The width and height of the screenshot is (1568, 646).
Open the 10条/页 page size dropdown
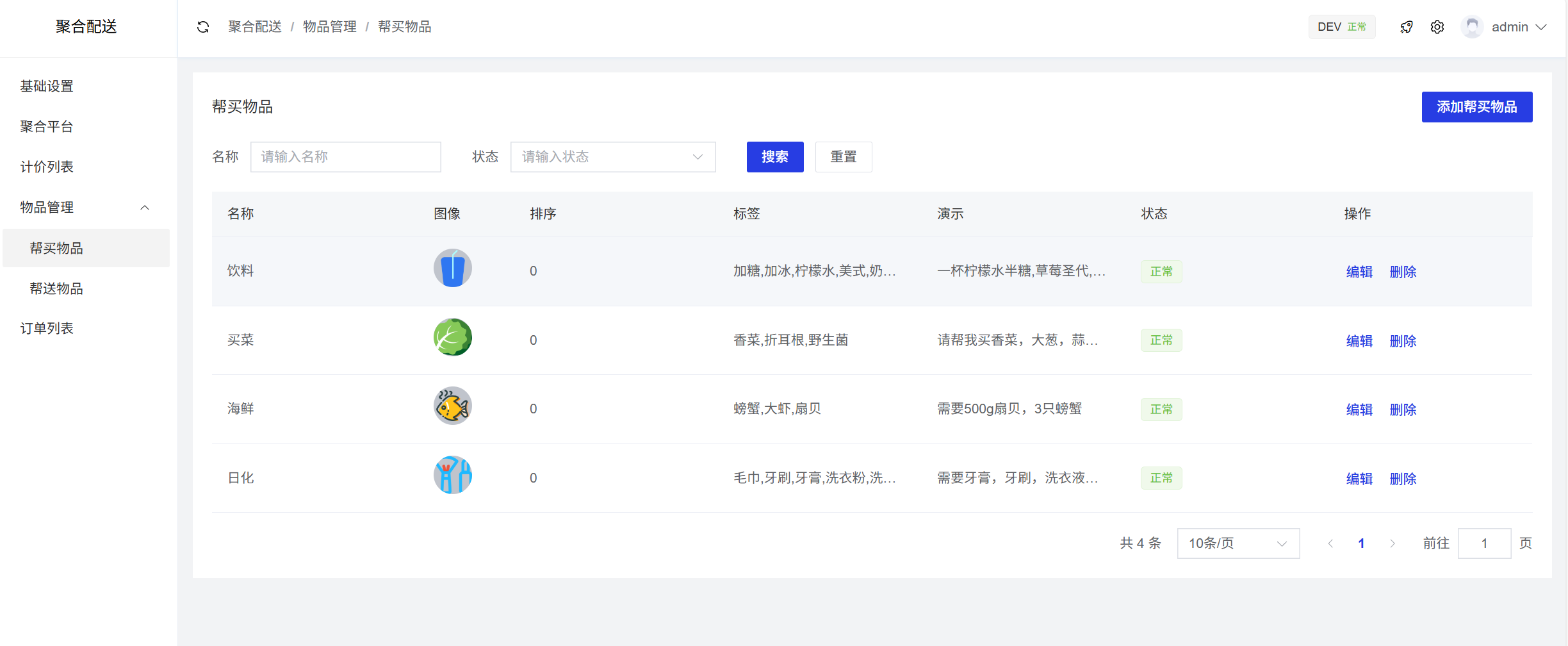tap(1237, 543)
